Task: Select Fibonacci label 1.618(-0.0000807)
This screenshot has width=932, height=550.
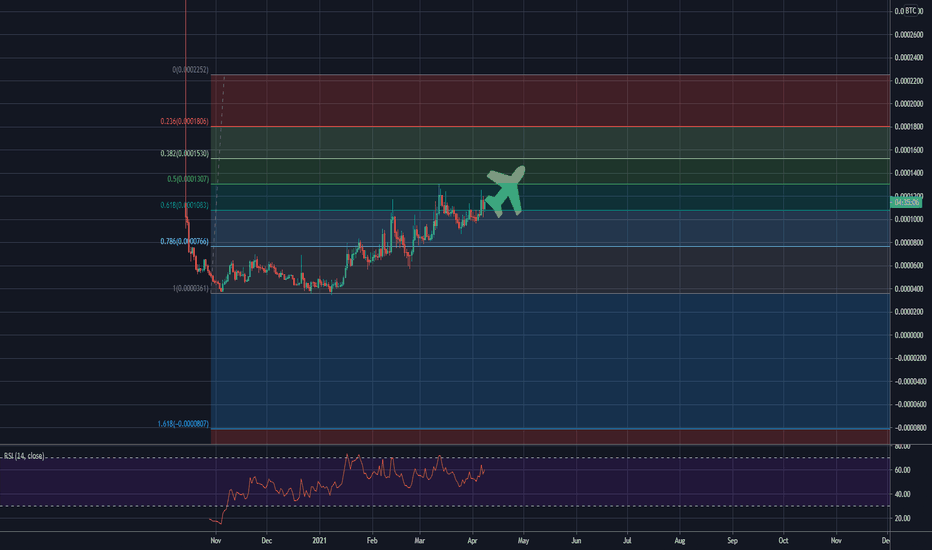Action: [x=183, y=424]
